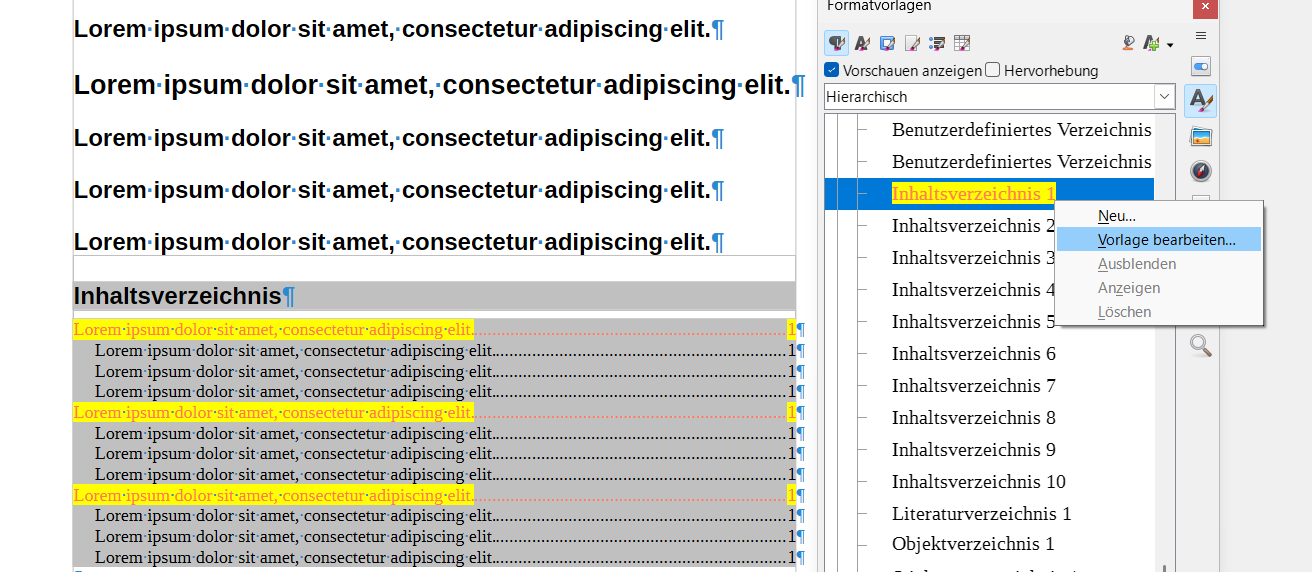Image resolution: width=1312 pixels, height=572 pixels.
Task: Activate Fill Format Mode watering can
Action: tap(1128, 43)
